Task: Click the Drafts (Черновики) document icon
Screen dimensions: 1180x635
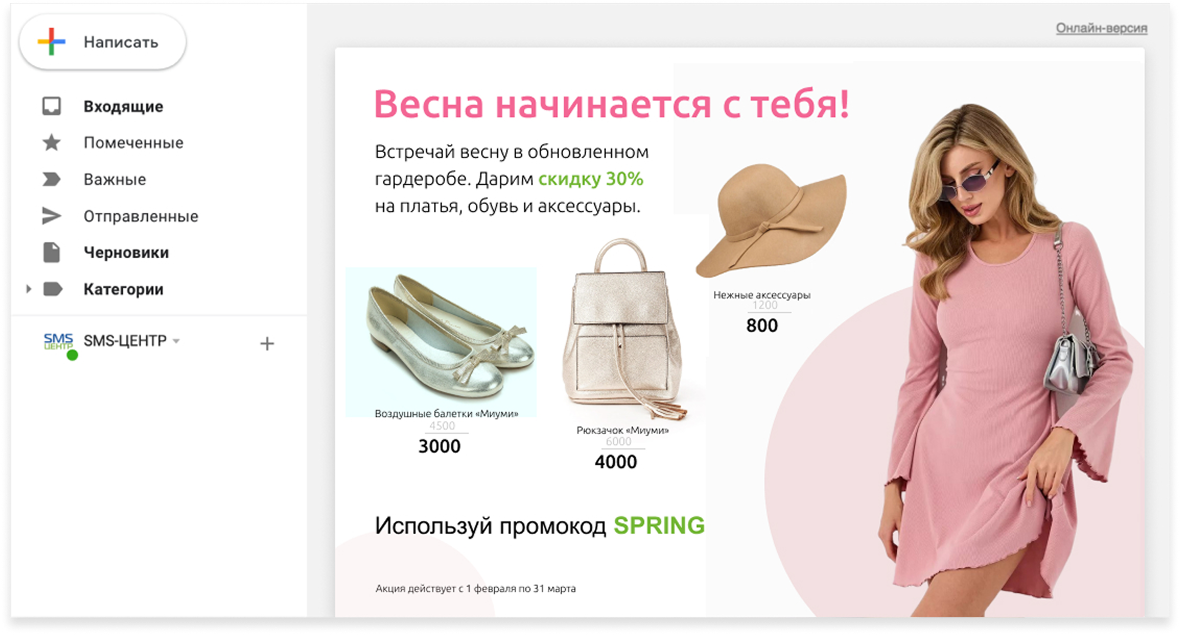Action: [x=52, y=253]
